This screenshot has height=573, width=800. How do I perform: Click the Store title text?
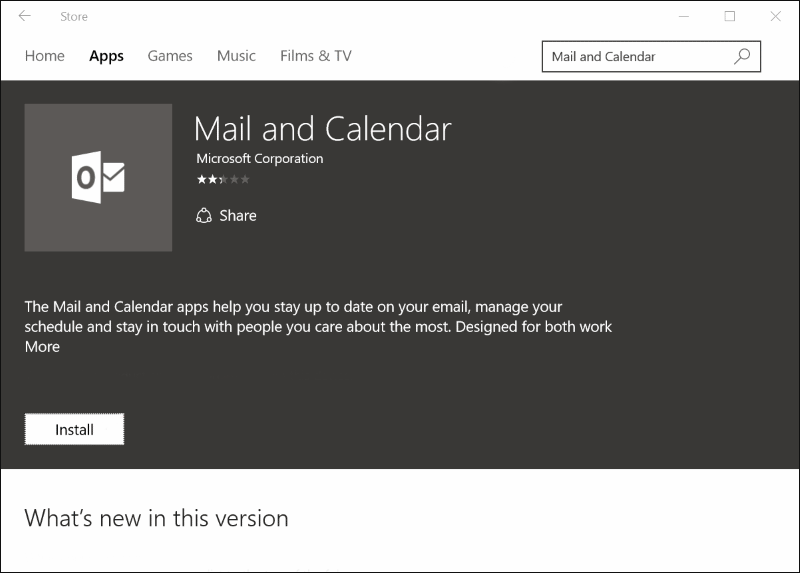(74, 17)
